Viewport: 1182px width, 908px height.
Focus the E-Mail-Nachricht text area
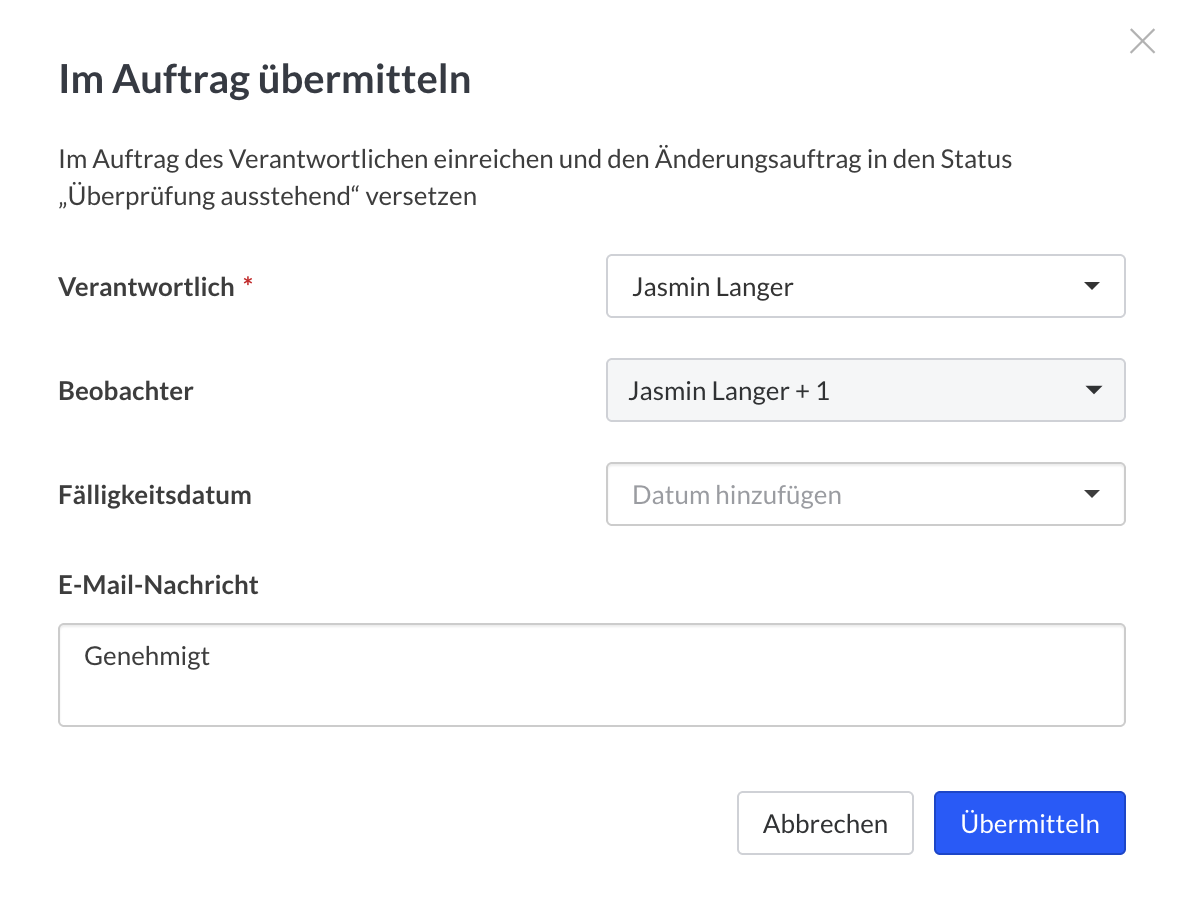pos(592,675)
